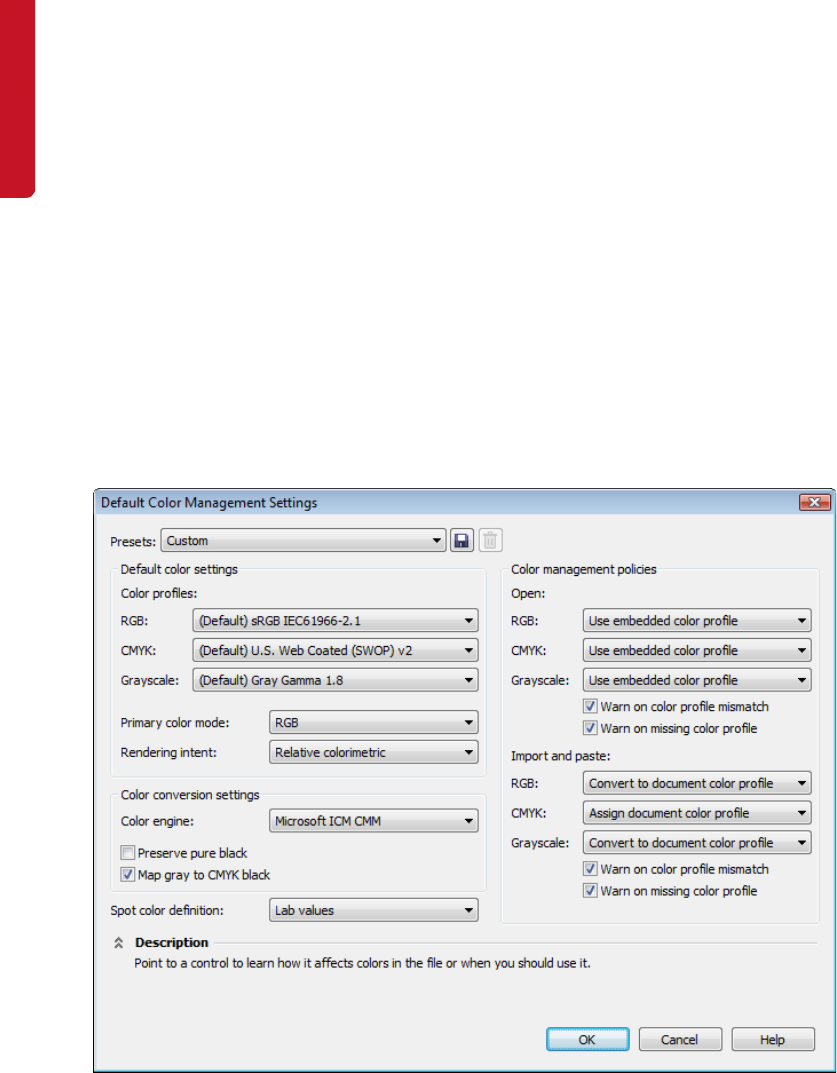Open the Open policy Grayscale dropdown
This screenshot has height=1073, width=837.
point(697,681)
